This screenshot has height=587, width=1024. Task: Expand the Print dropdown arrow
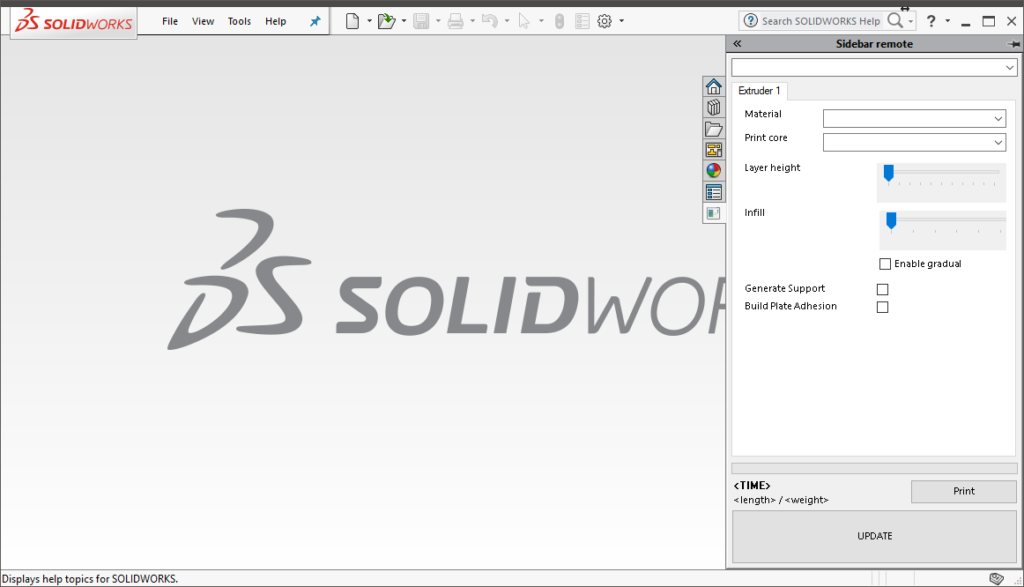(x=473, y=22)
